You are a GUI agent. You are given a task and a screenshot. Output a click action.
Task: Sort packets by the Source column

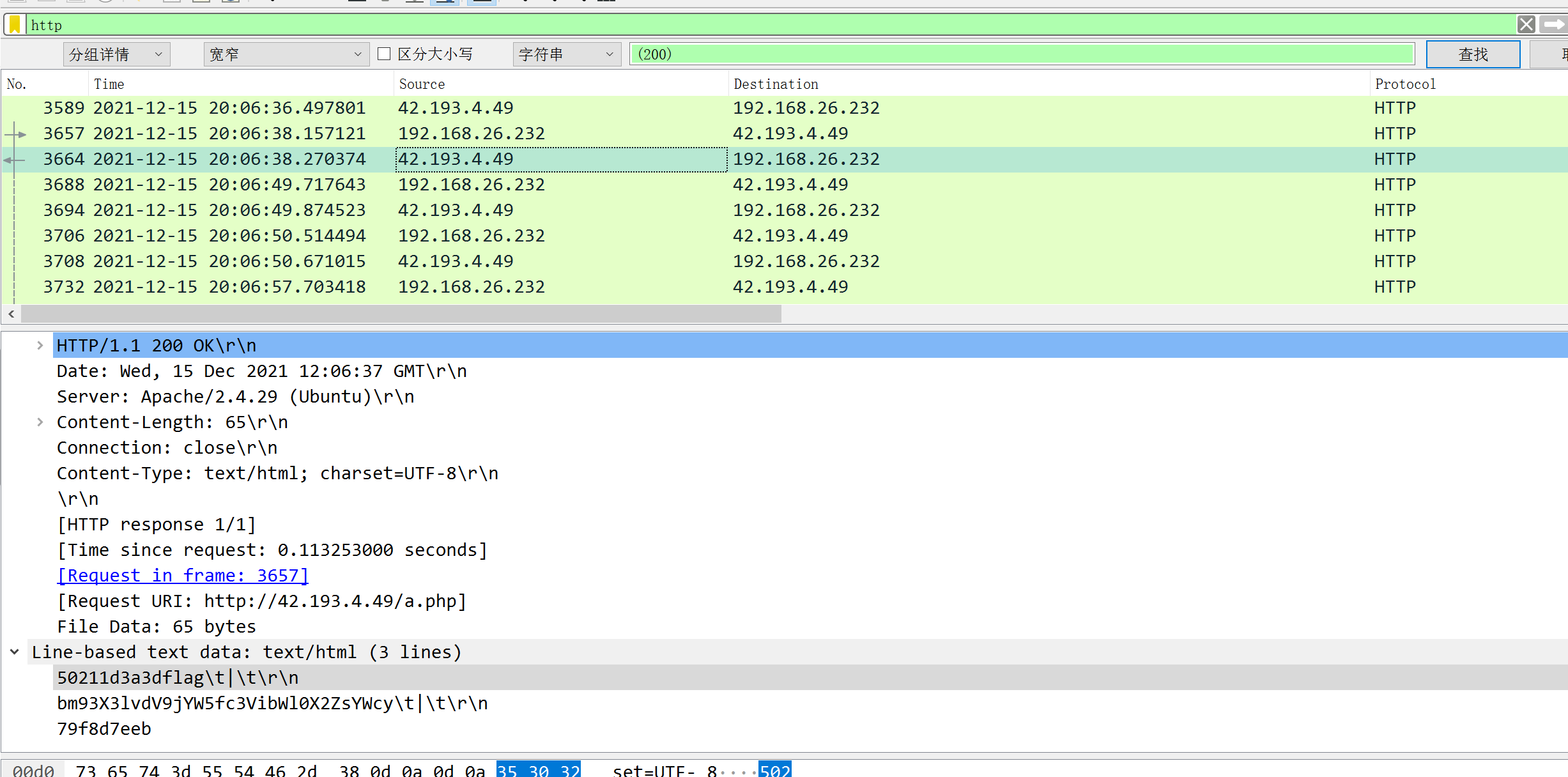pos(422,84)
